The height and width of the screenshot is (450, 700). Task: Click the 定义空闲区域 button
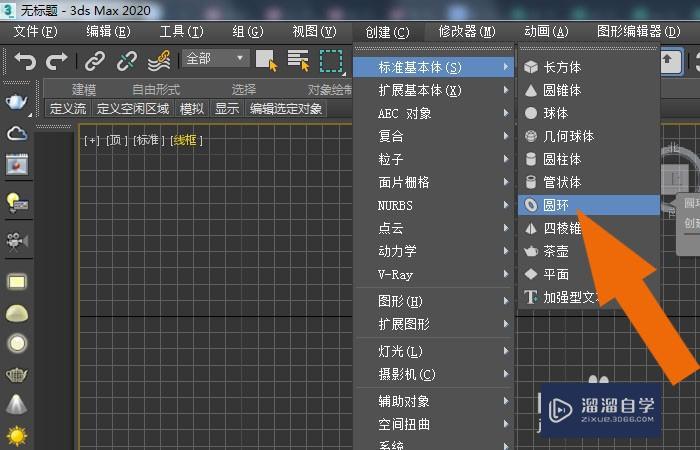[133, 108]
